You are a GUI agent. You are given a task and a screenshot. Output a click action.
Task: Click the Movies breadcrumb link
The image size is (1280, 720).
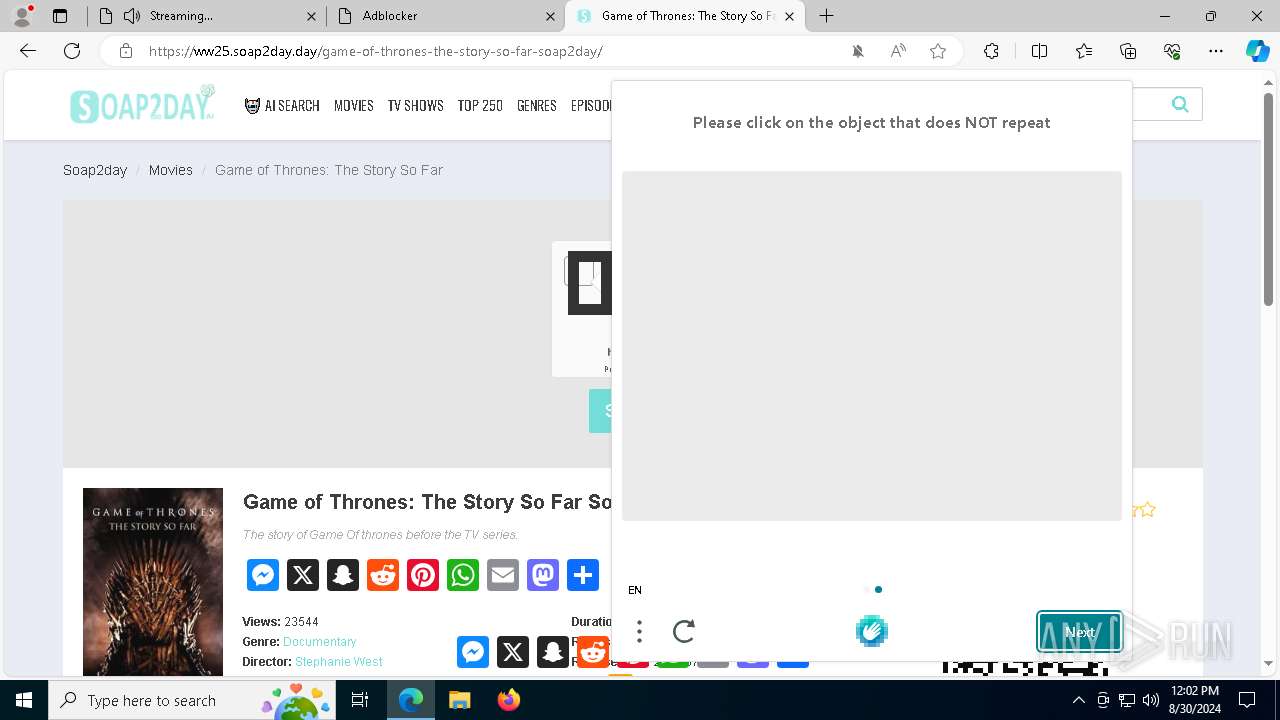point(171,170)
